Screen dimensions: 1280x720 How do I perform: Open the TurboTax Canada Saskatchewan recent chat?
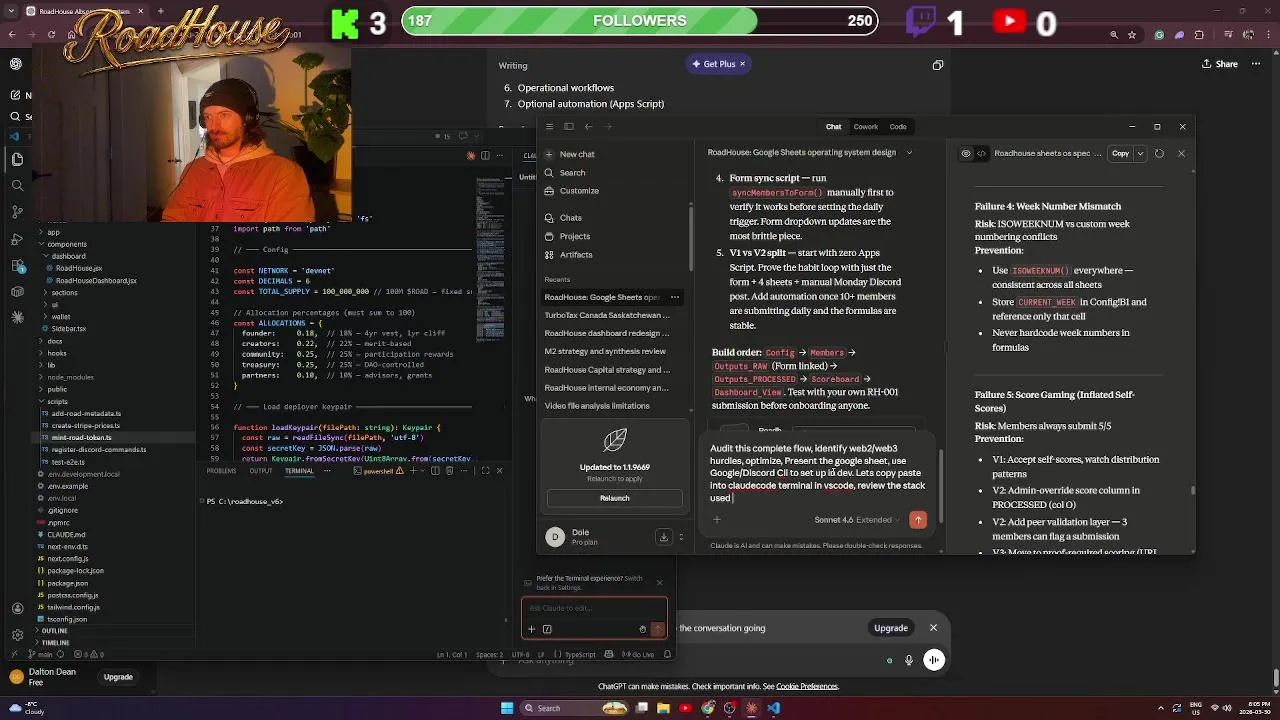[x=607, y=315]
